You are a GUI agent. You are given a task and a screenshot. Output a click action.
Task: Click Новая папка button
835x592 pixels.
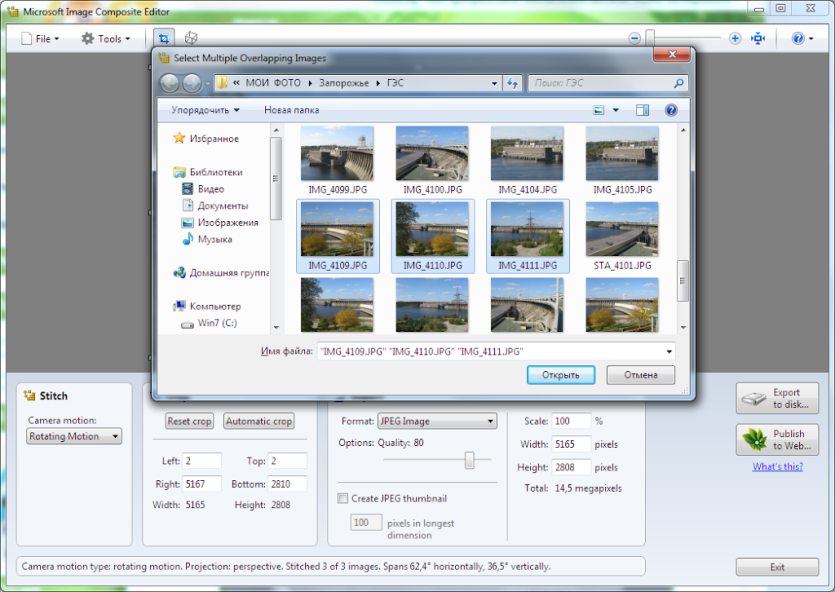pos(292,110)
